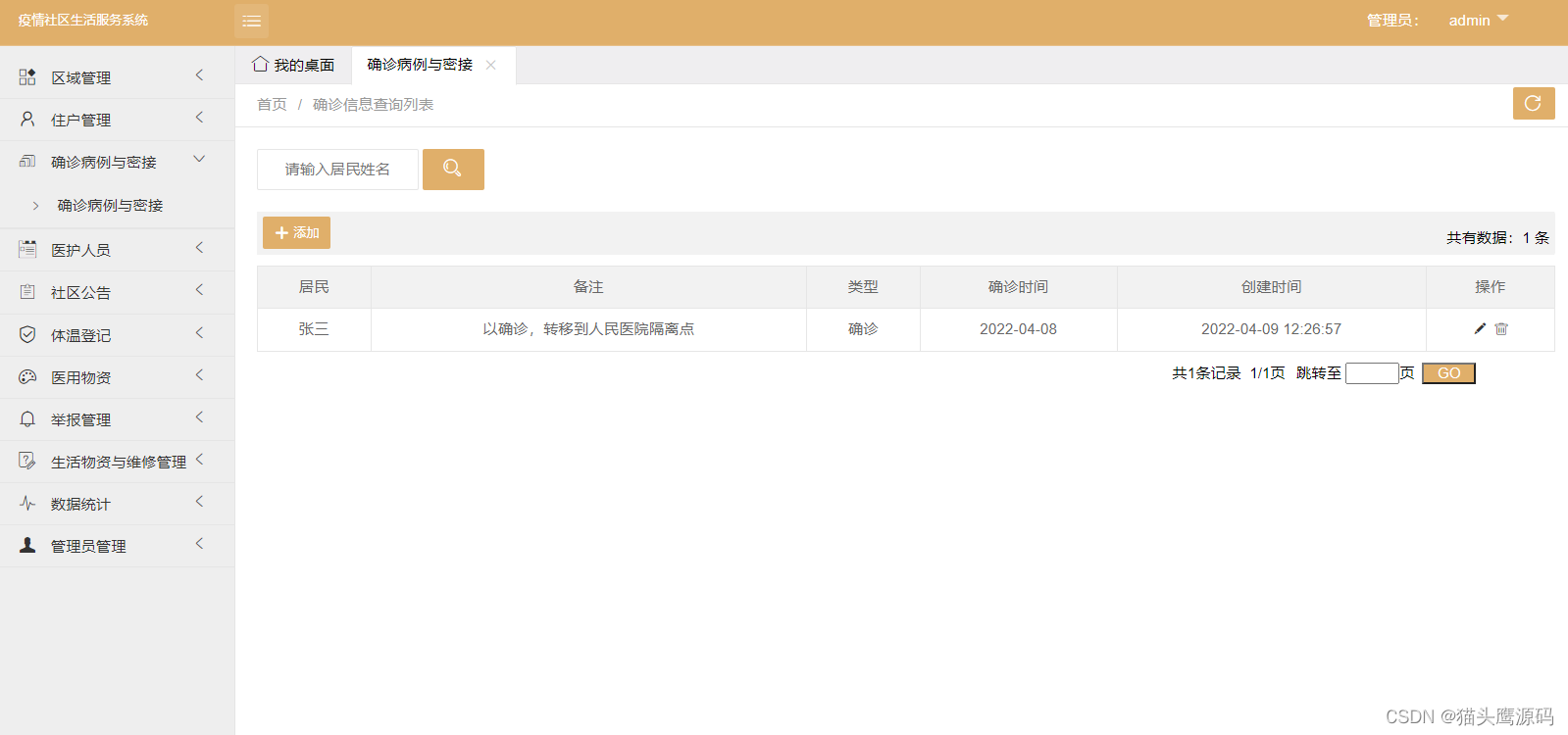1568x735 pixels.
Task: Switch to the 我的桌面 tab
Action: pos(293,65)
